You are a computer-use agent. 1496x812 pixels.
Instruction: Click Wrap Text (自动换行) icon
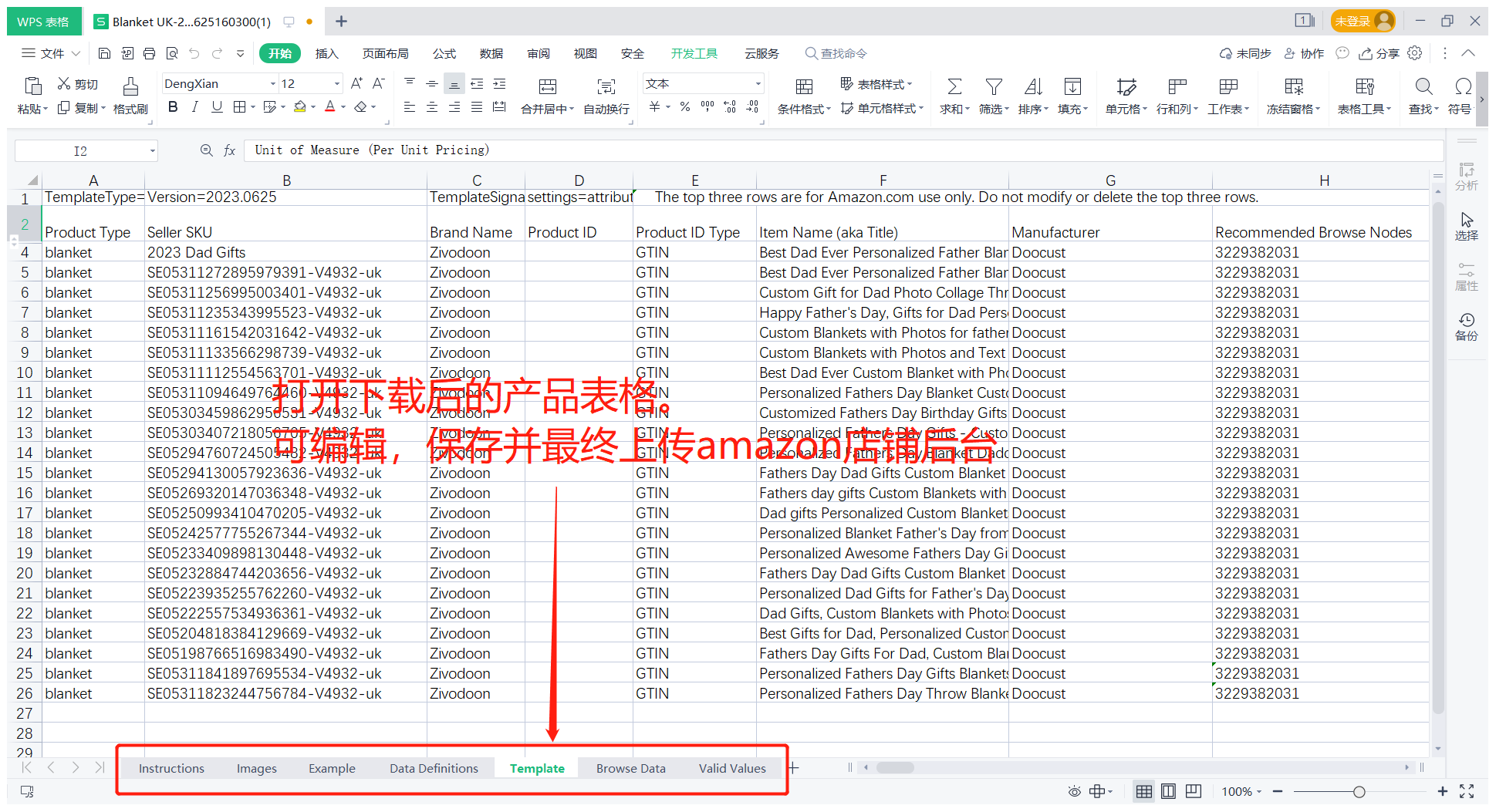tap(606, 86)
